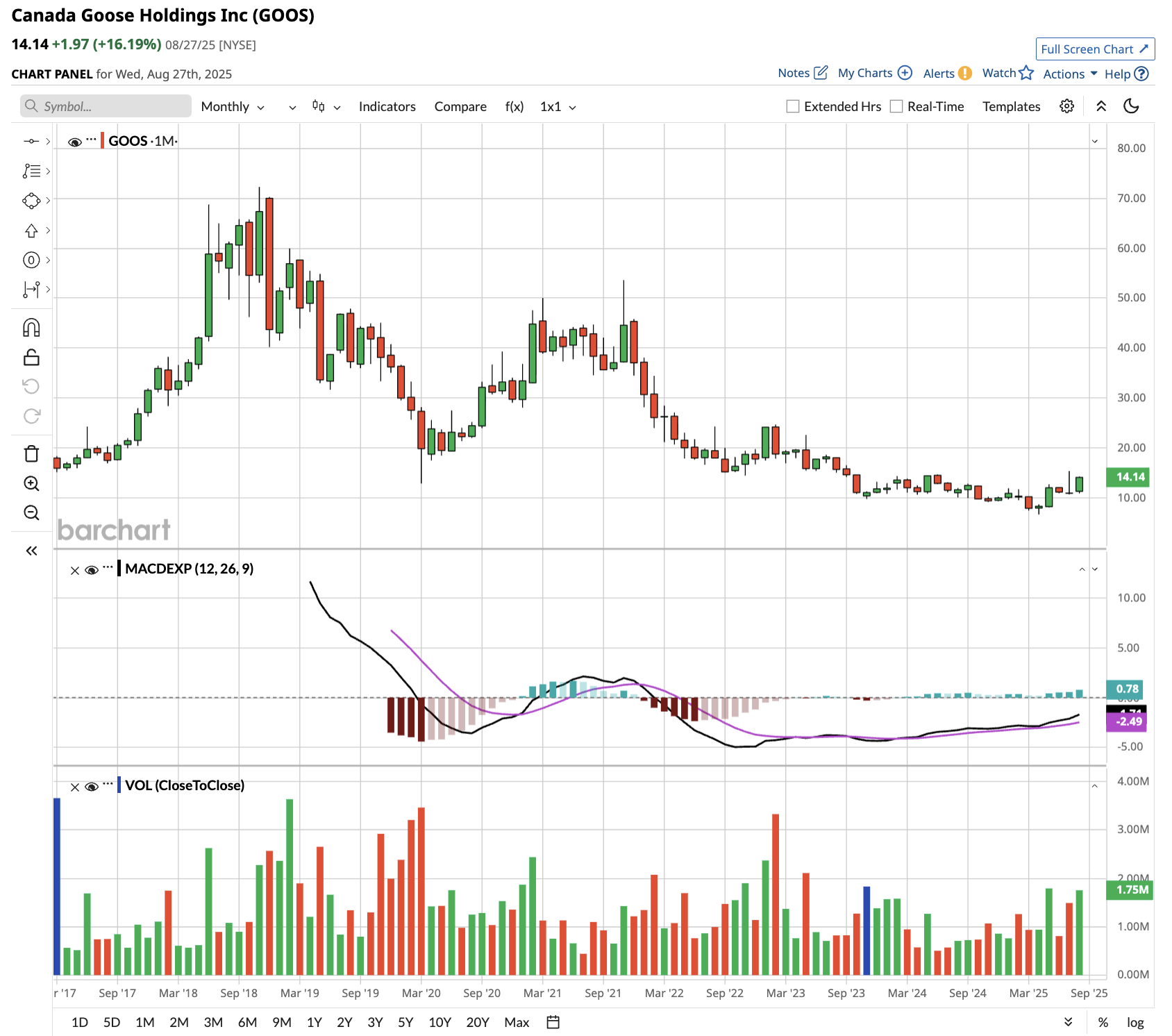Switch to dark mode moon icon
This screenshot has height=1036, width=1172.
[x=1131, y=106]
